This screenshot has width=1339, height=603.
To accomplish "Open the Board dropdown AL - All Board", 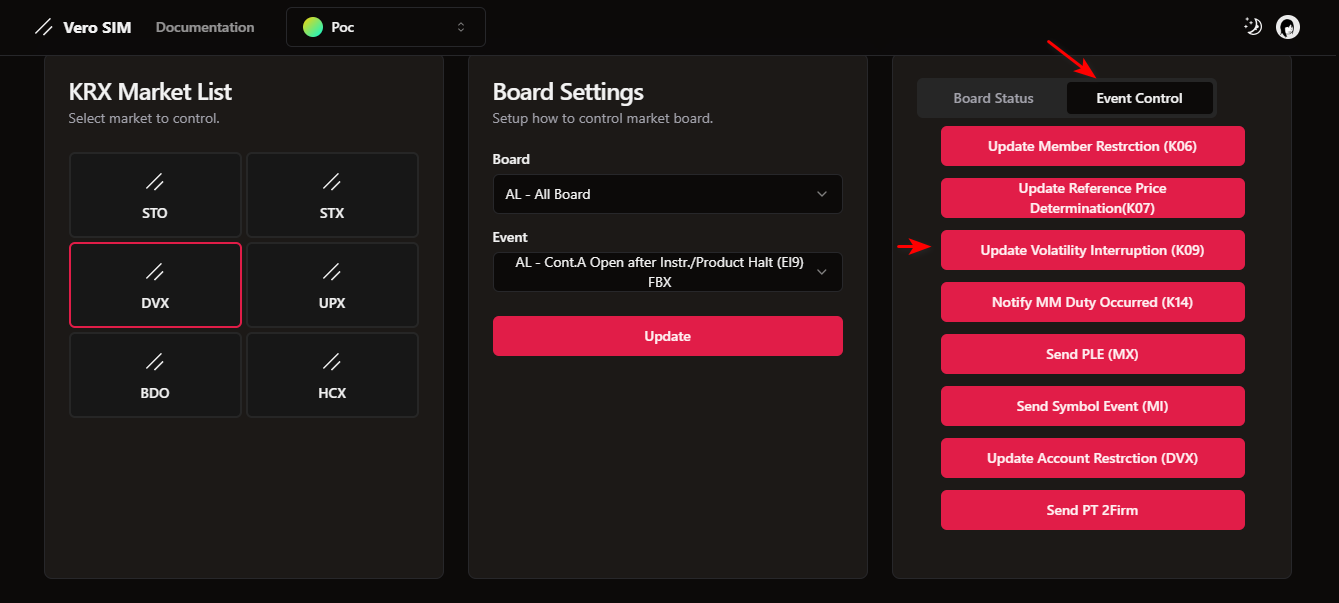I will [x=667, y=194].
